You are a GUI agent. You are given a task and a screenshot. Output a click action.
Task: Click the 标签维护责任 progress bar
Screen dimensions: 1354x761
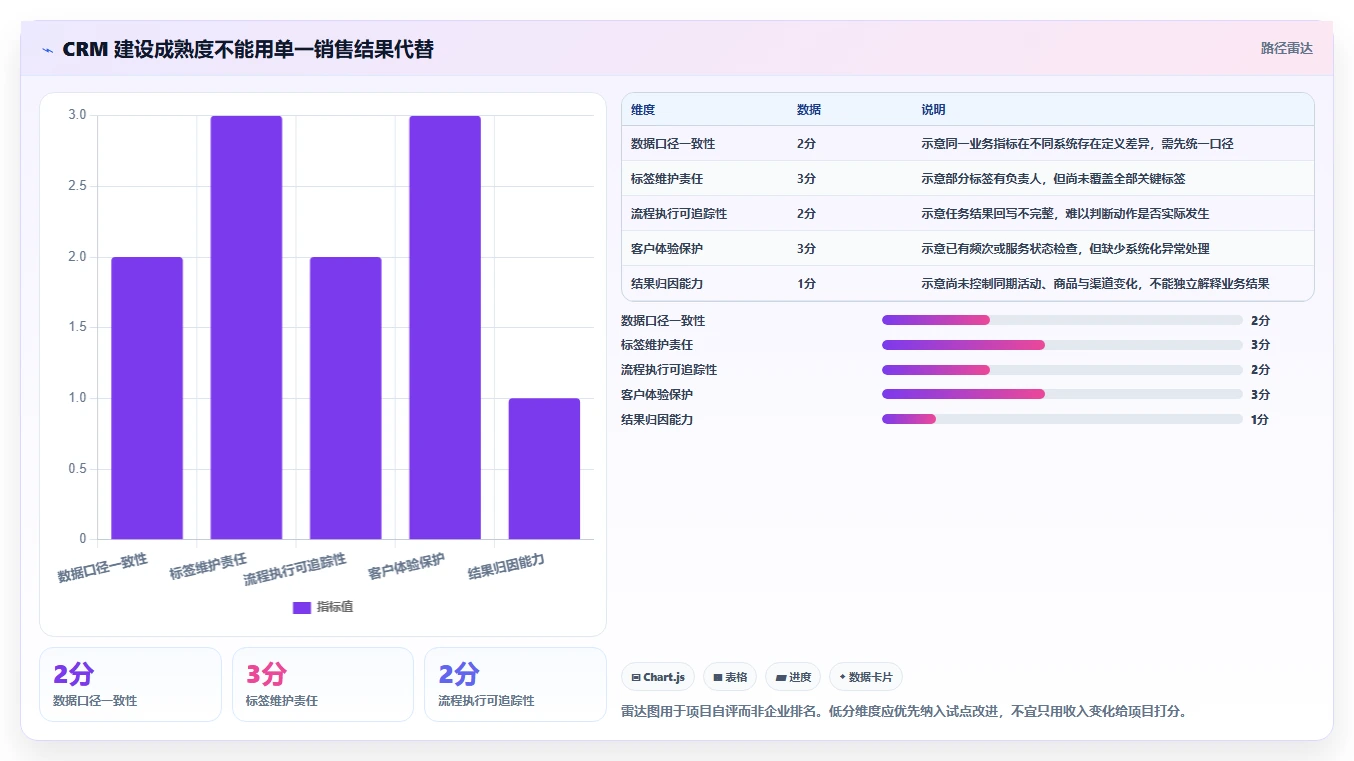[x=1062, y=345]
